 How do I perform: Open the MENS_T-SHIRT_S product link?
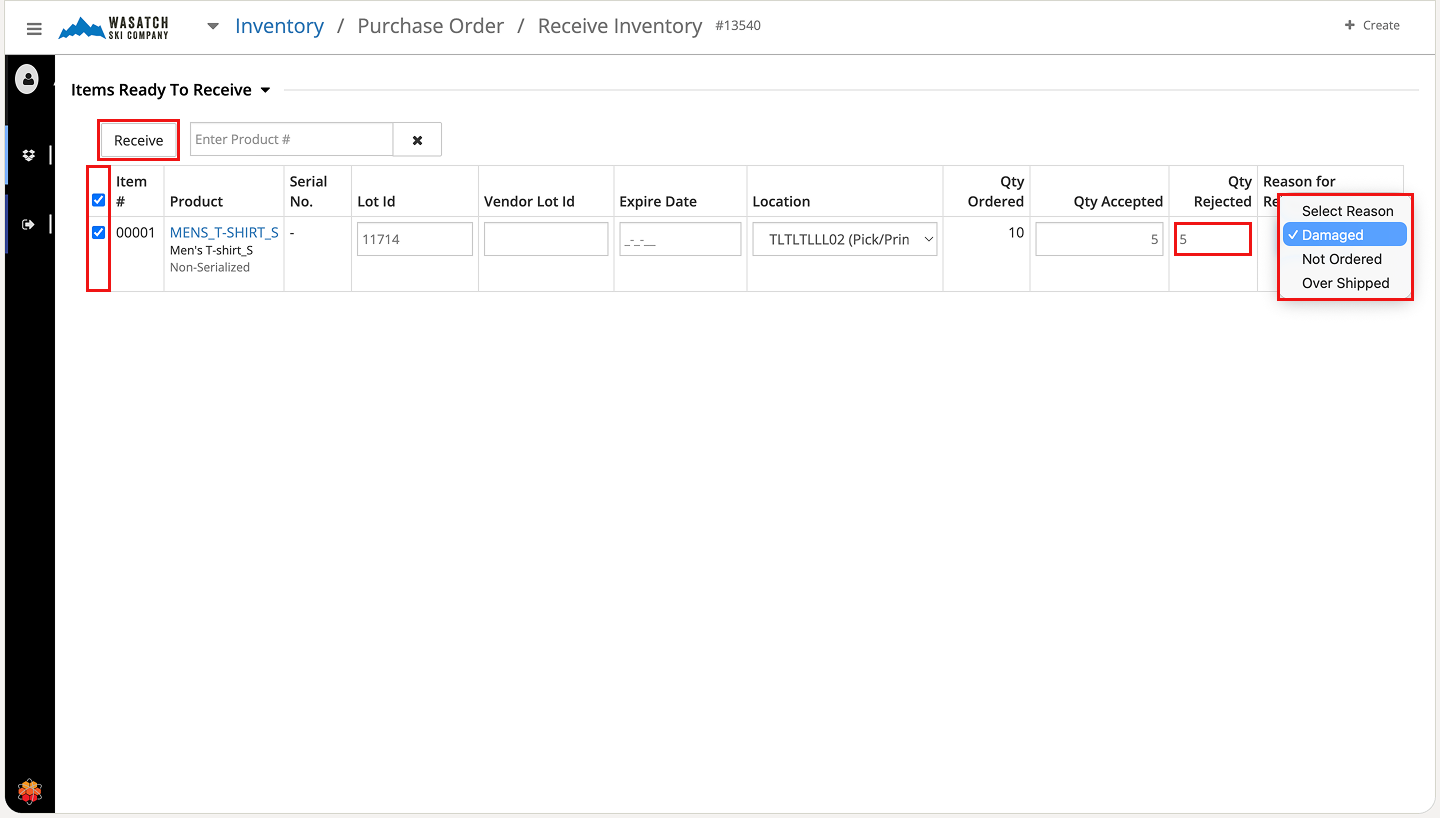click(x=224, y=233)
